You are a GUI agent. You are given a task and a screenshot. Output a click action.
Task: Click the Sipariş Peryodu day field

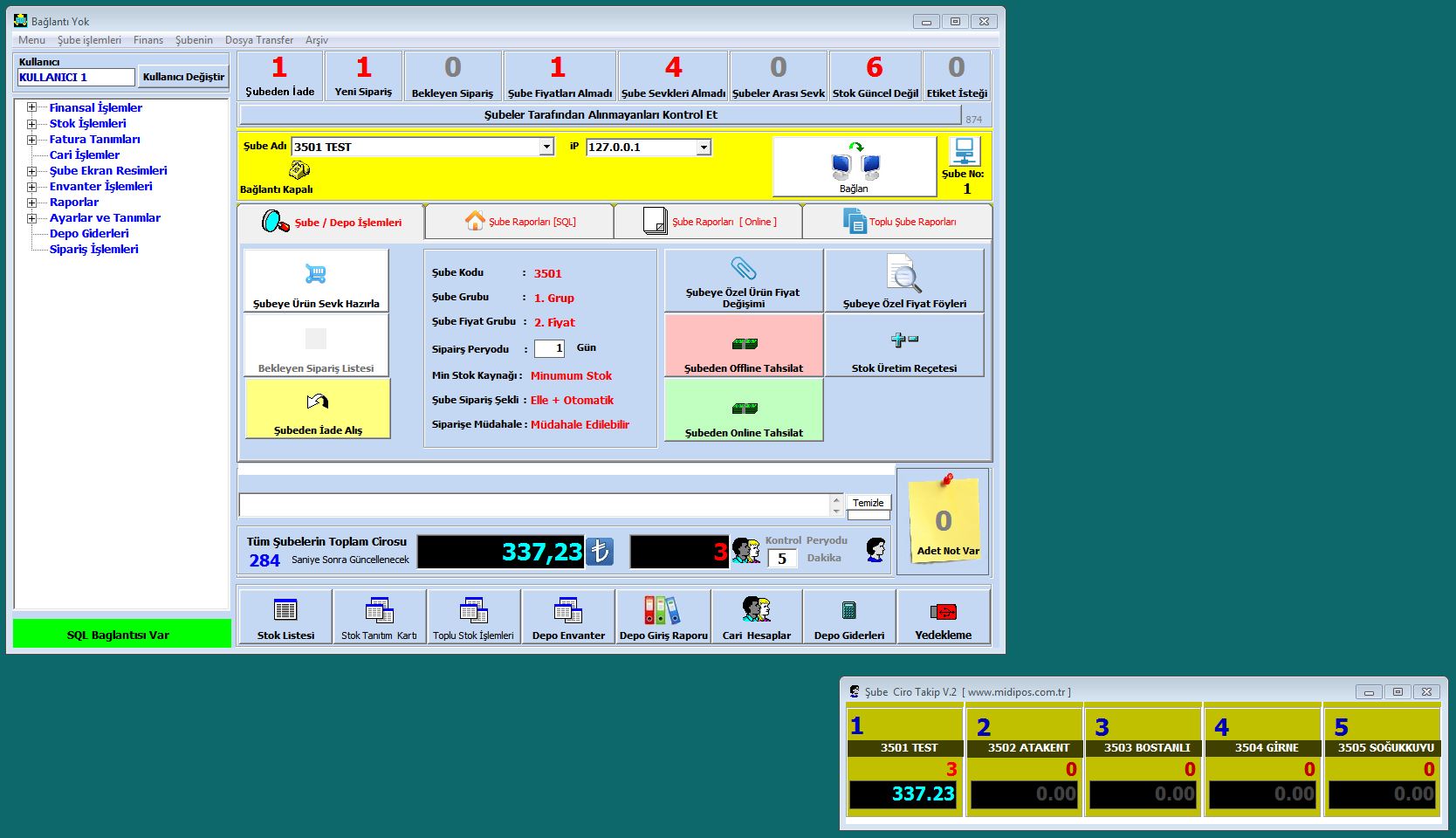click(549, 348)
